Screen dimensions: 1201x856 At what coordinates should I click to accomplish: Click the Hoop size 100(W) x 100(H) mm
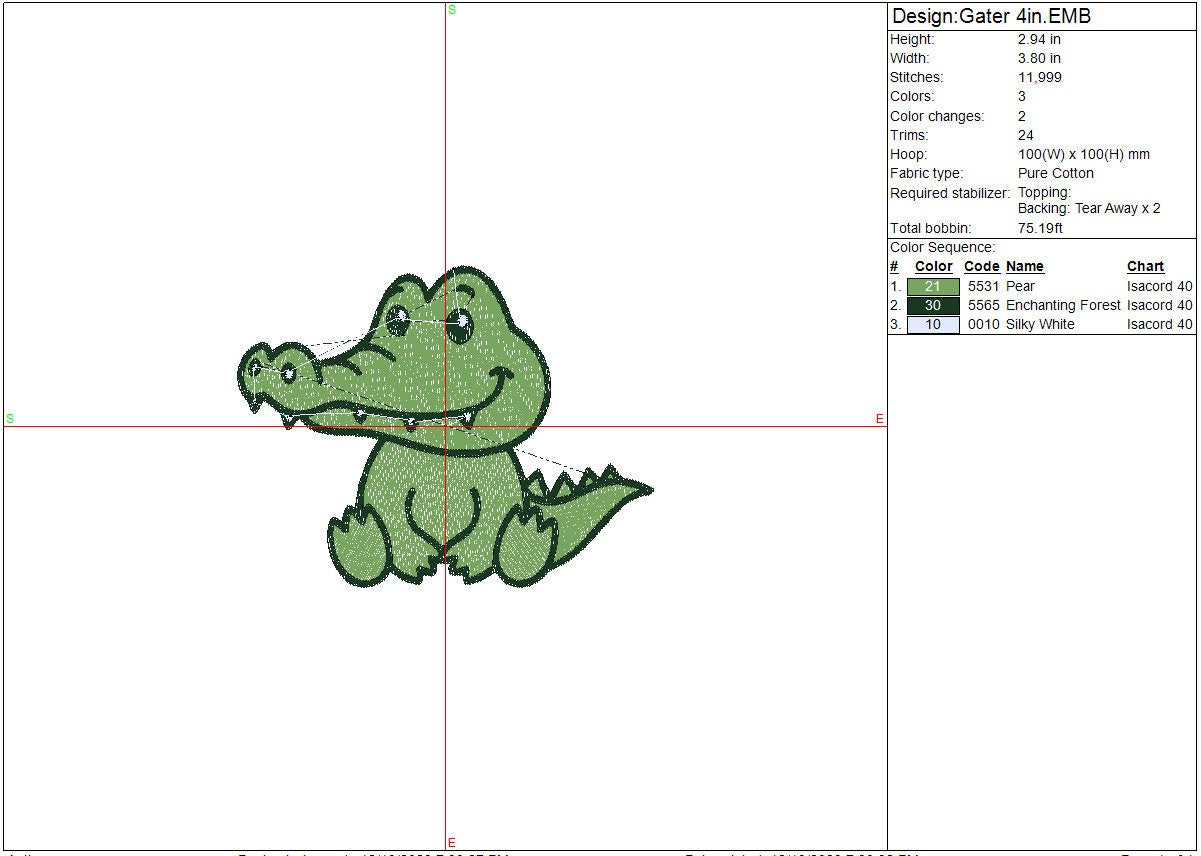[1083, 155]
